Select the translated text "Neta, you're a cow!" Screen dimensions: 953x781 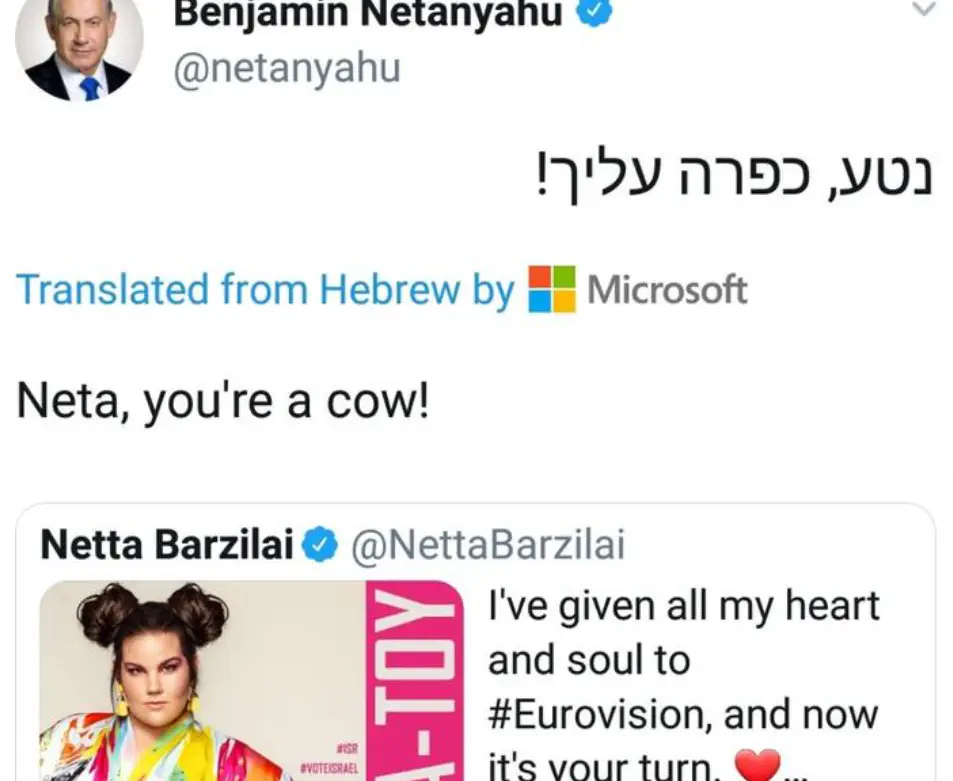pyautogui.click(x=222, y=401)
